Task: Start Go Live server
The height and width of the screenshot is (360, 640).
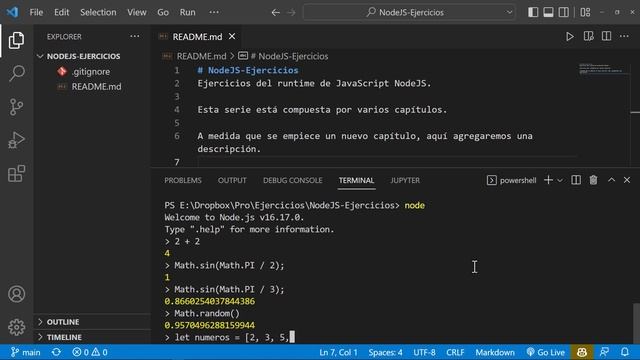Action: [x=546, y=352]
